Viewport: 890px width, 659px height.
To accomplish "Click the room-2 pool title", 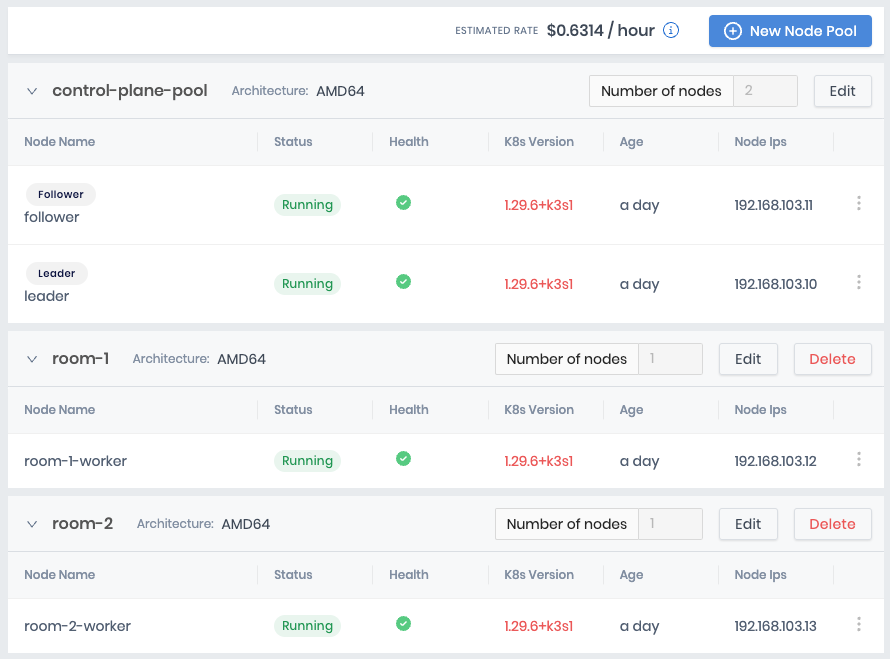I will point(83,524).
